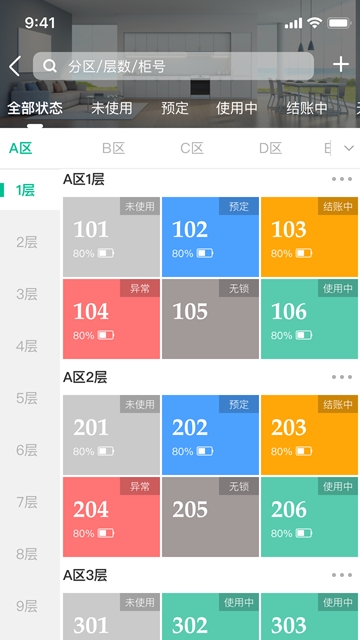The width and height of the screenshot is (360, 640).
Task: Open unlocked cabinet 105 tile
Action: click(210, 319)
